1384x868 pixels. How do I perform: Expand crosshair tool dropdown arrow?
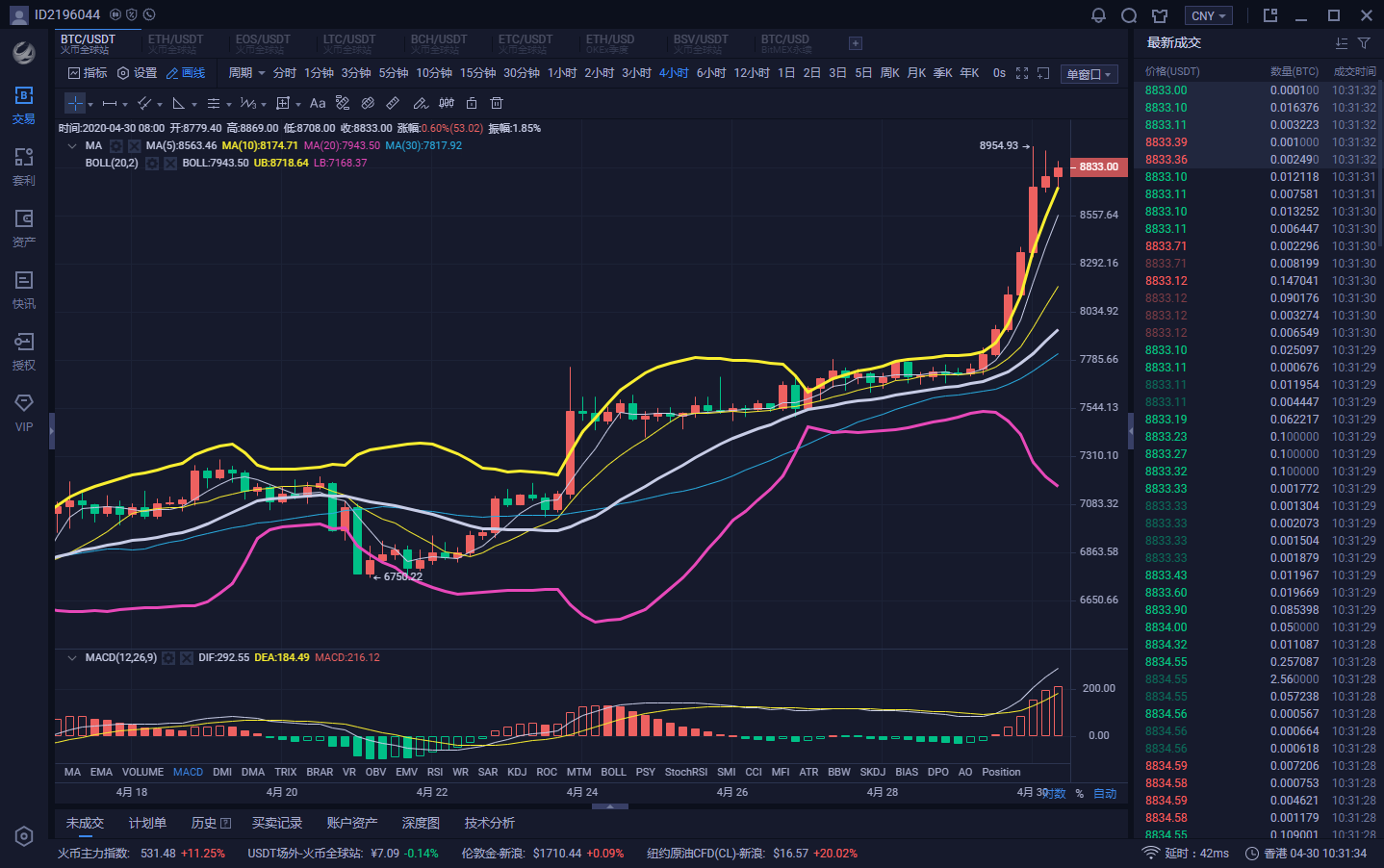(90, 104)
